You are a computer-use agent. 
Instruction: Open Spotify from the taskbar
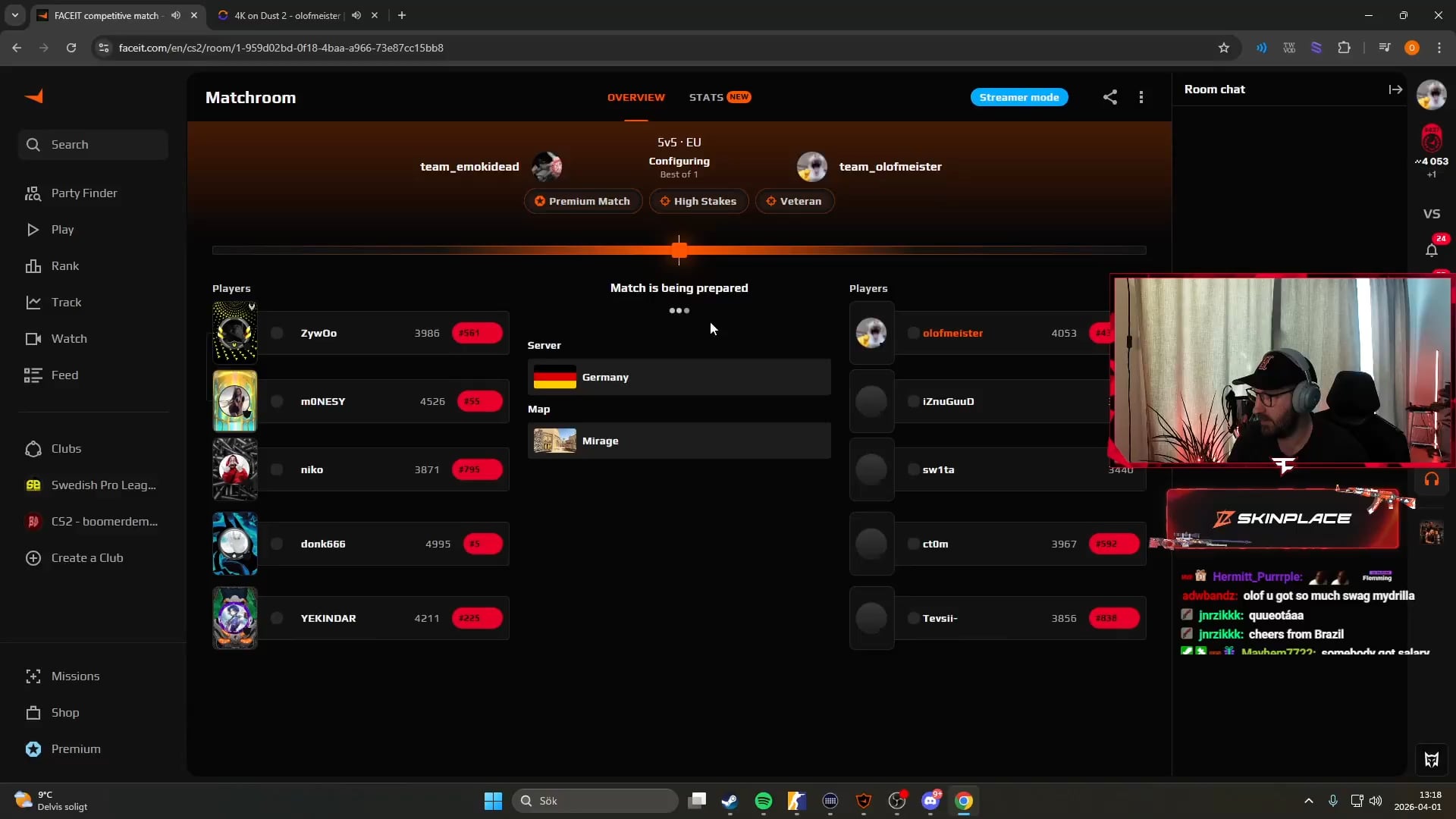tap(763, 801)
